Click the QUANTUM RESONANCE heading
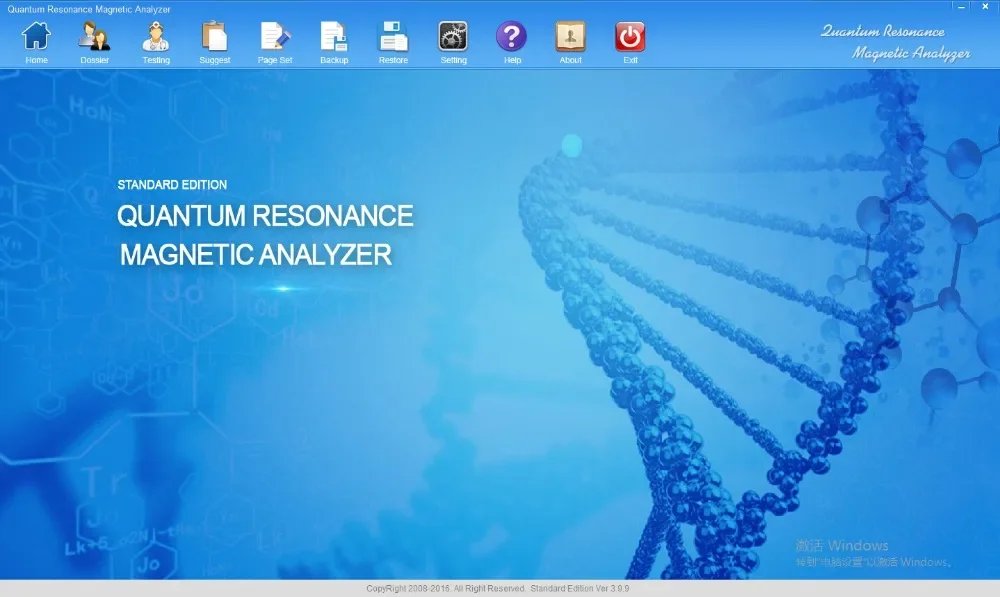 pos(265,216)
